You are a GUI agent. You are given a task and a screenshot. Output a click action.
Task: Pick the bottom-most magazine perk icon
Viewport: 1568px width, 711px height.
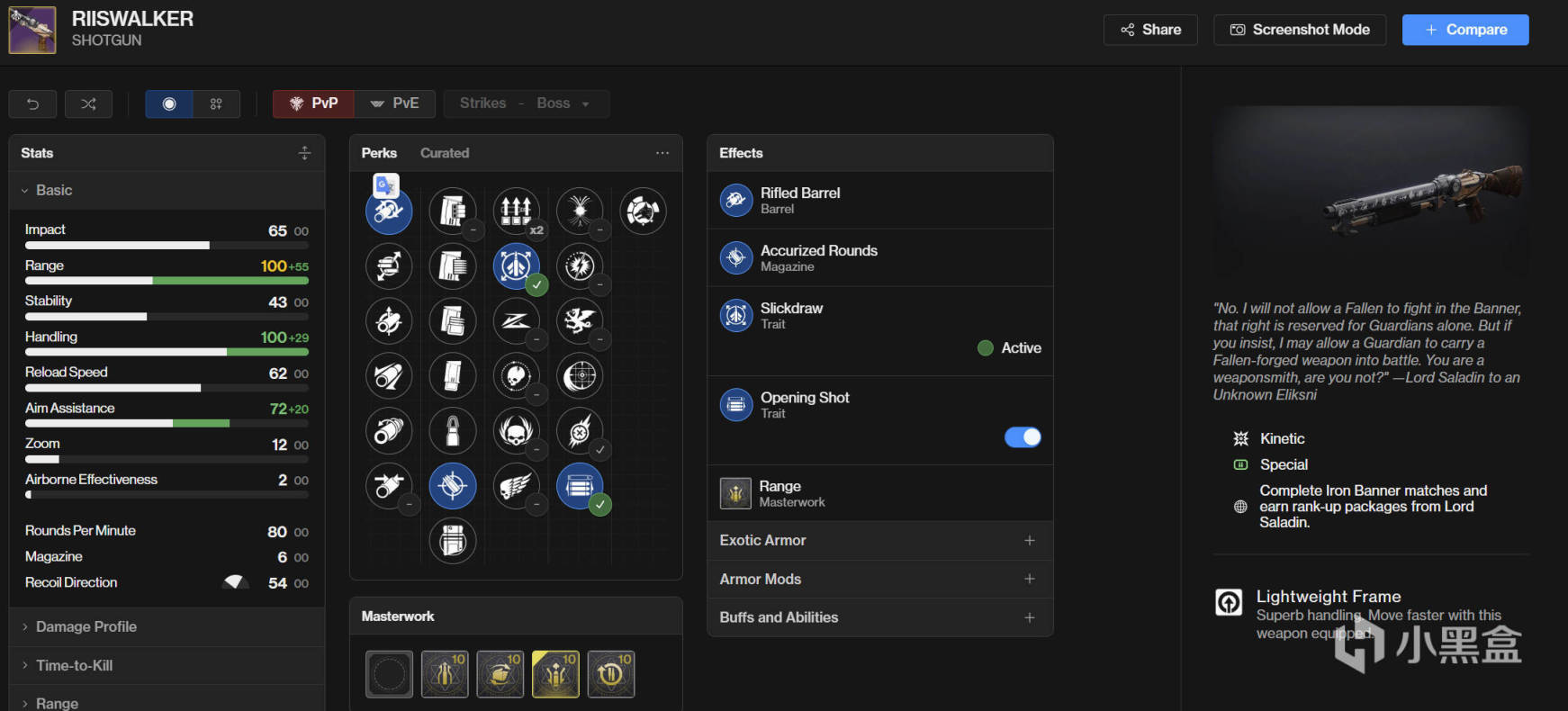click(x=453, y=541)
